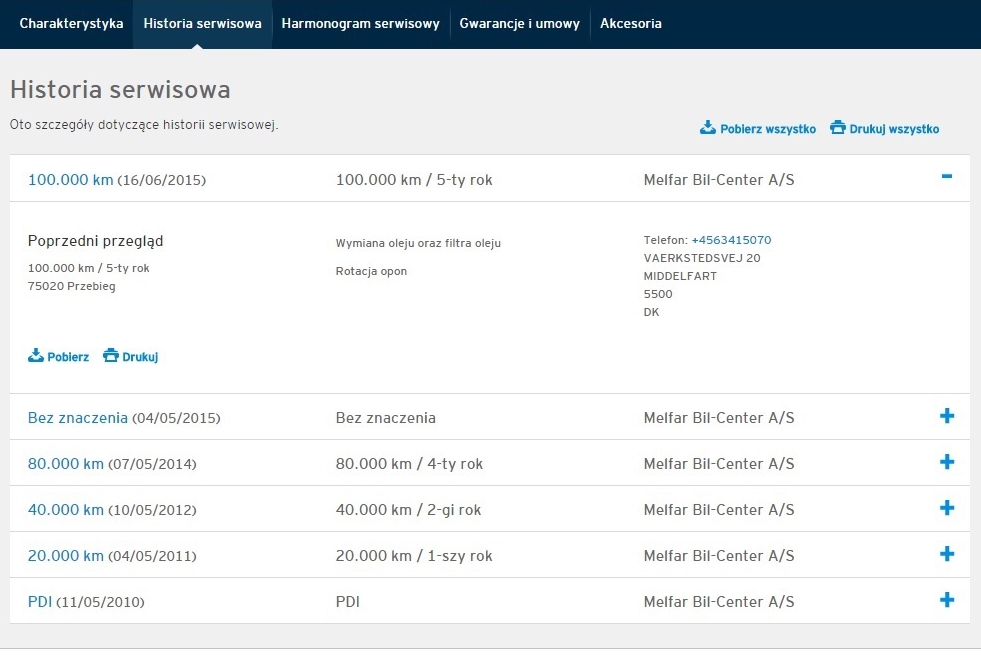Click the Drukuj wszystko text link
The image size is (981, 665).
pyautogui.click(x=894, y=129)
